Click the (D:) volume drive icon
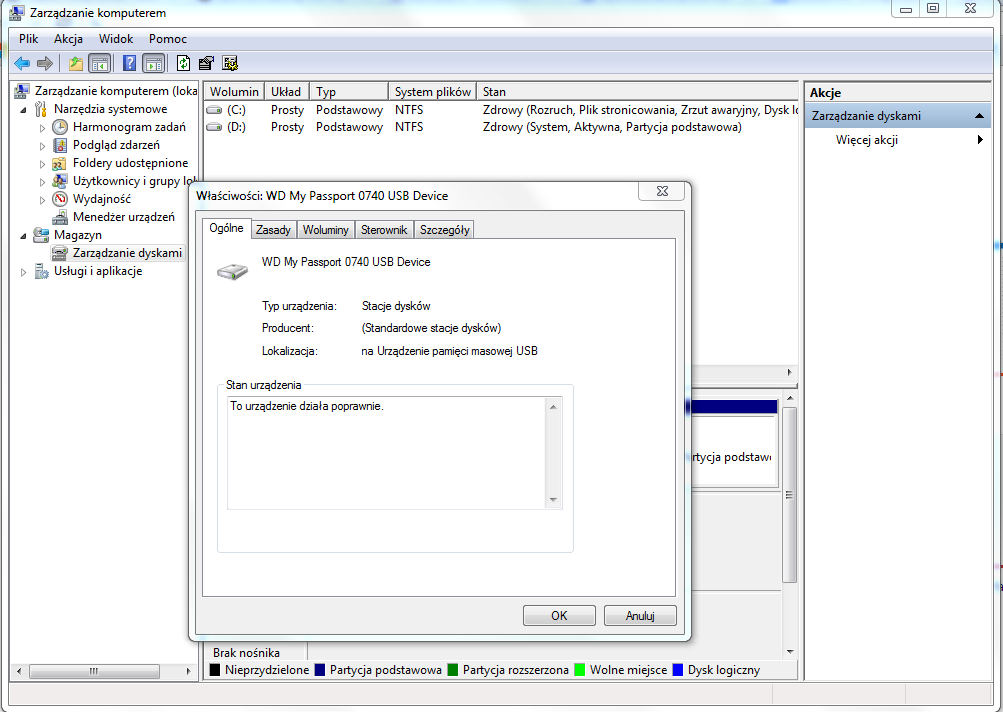 (x=214, y=127)
